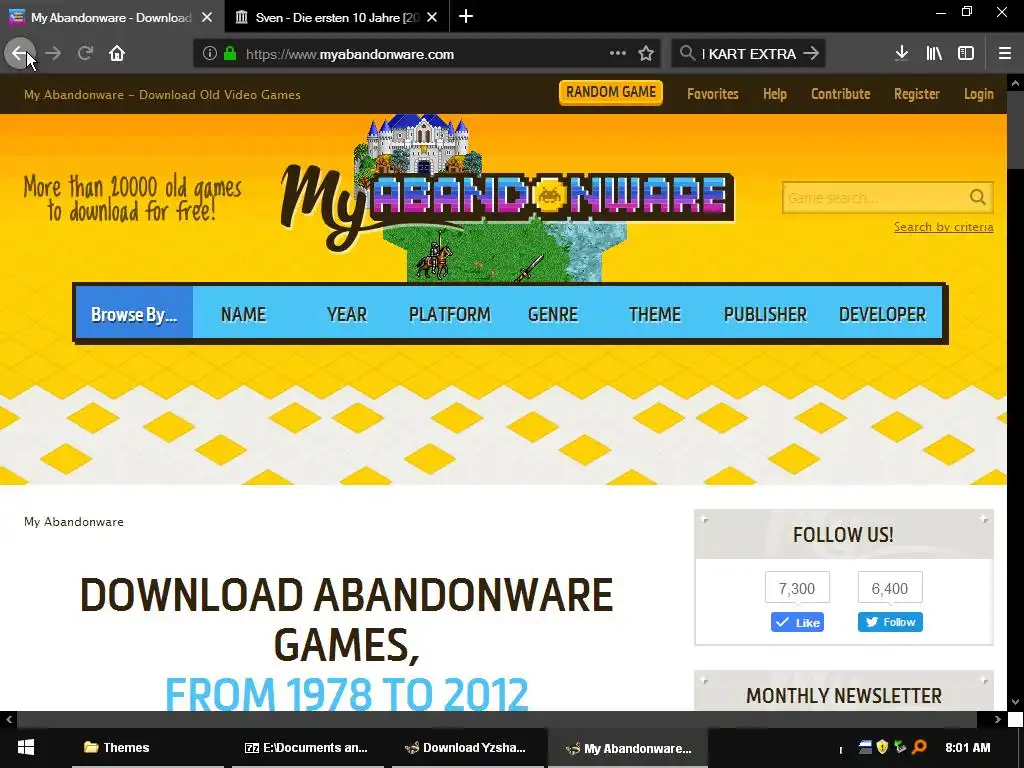The image size is (1024, 768).
Task: Open site information circle icon in address bar
Action: click(209, 54)
